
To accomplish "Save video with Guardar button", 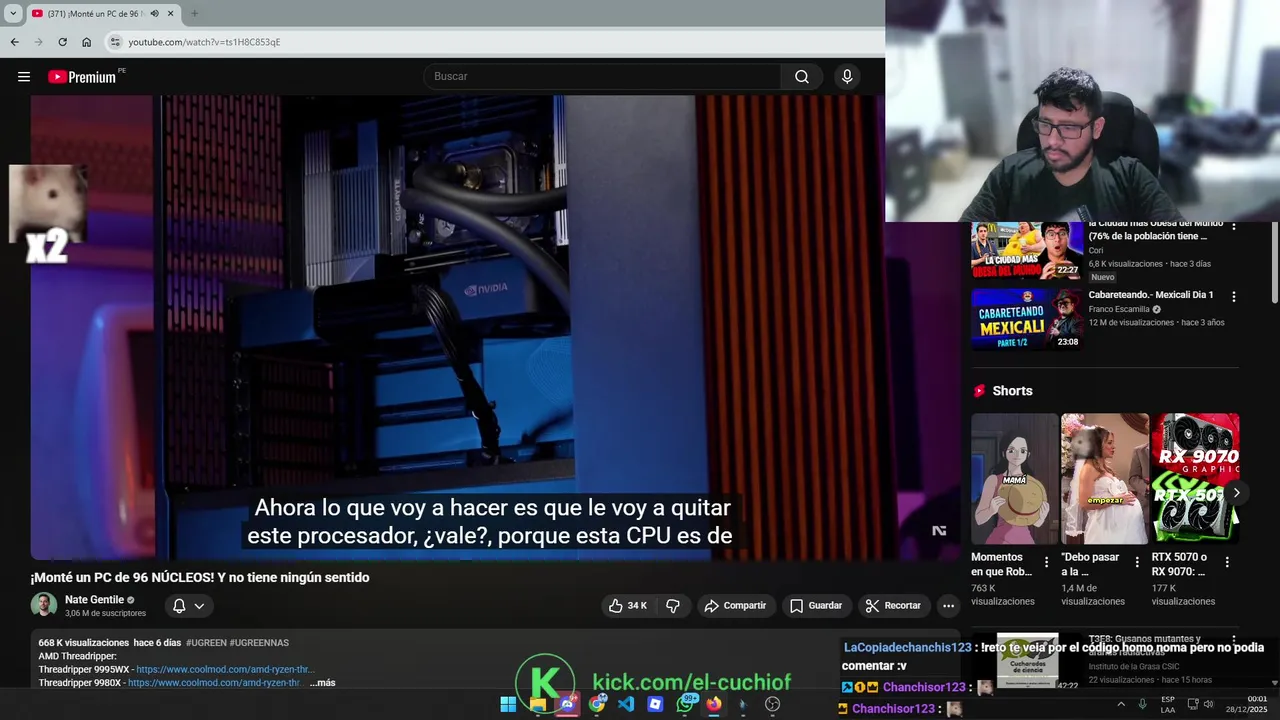I will (x=816, y=605).
